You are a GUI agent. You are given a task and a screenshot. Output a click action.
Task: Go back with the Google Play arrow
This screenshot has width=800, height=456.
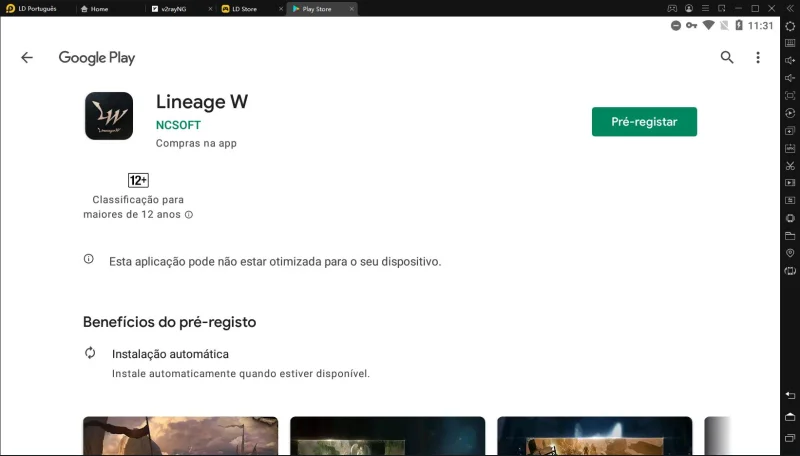(x=27, y=58)
